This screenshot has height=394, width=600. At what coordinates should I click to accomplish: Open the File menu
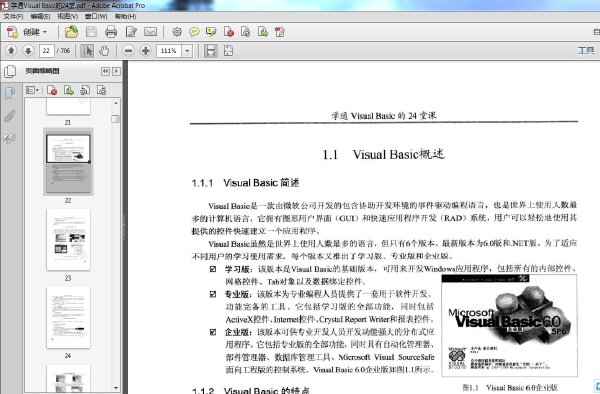coord(13,16)
